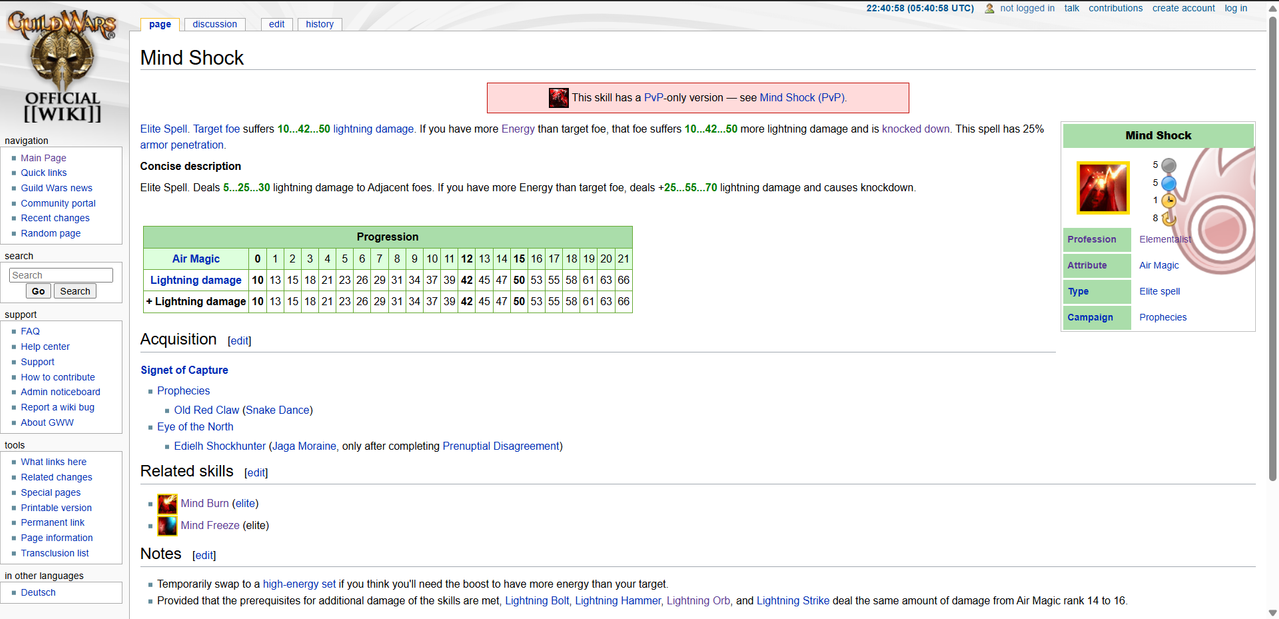This screenshot has width=1279, height=619.
Task: Click the armor penetration link
Action: click(x=183, y=145)
